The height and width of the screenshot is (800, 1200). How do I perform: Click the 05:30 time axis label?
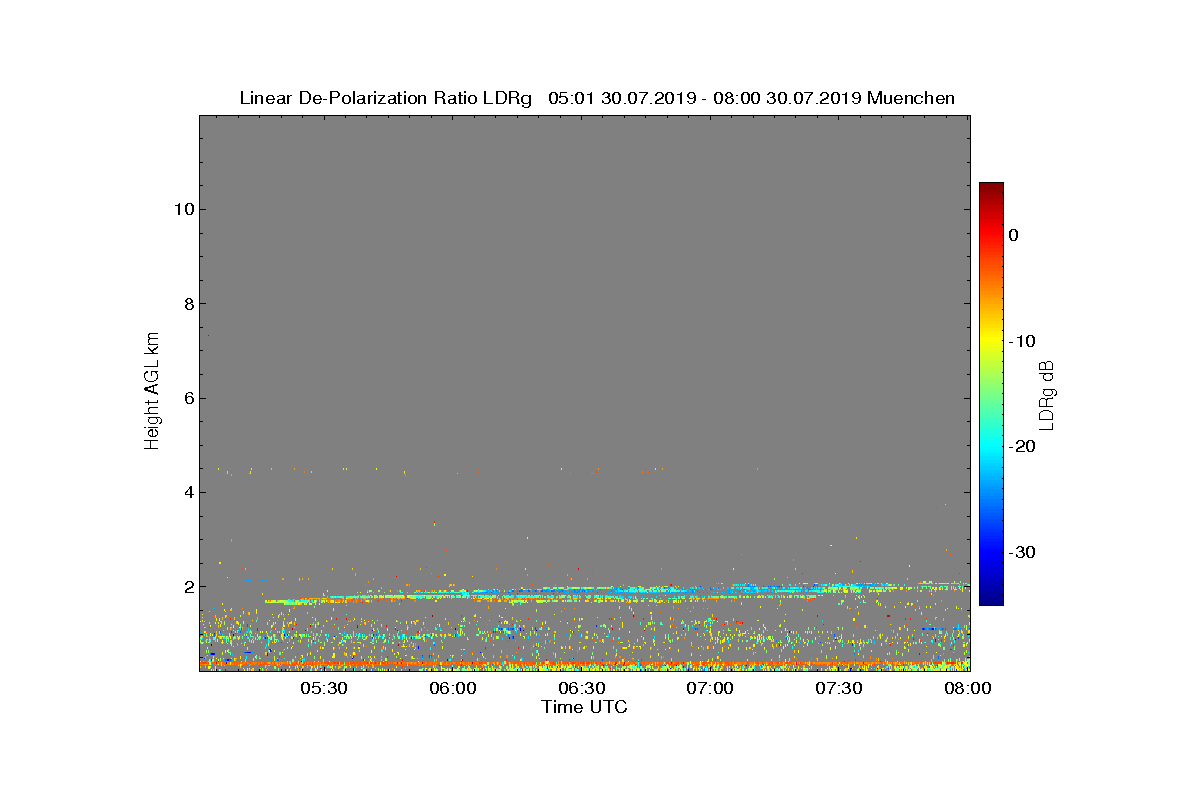click(324, 689)
